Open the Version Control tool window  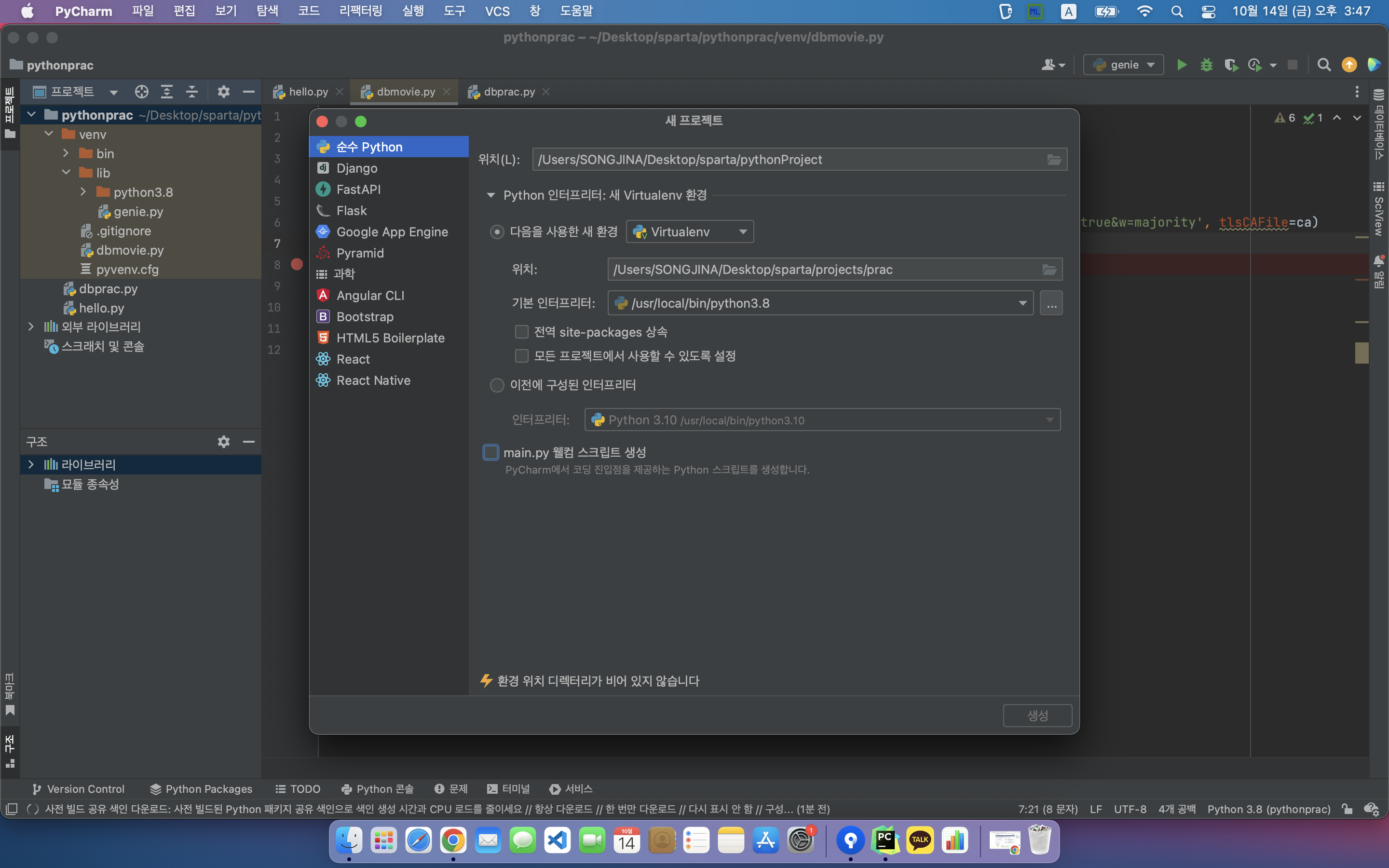coord(78,789)
